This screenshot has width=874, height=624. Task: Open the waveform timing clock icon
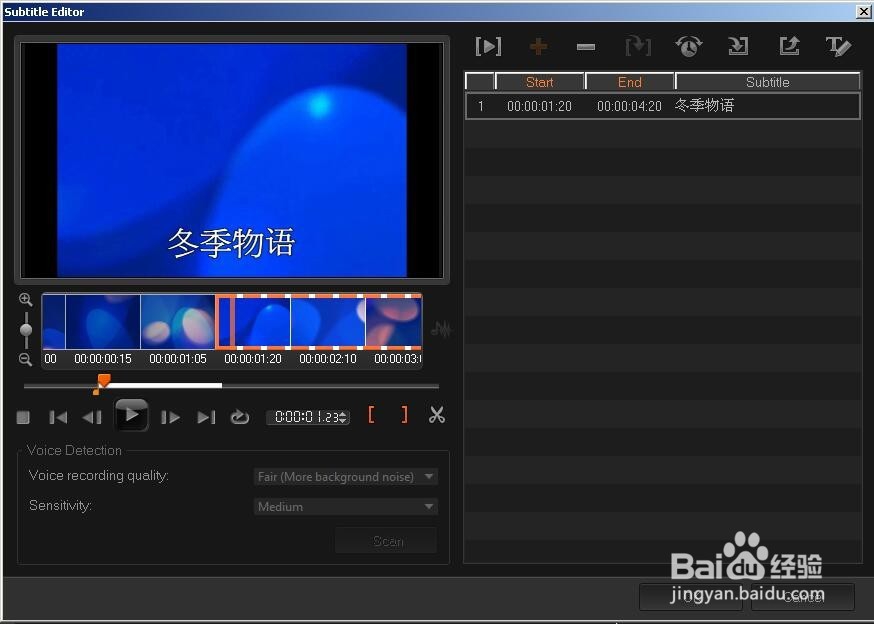[x=687, y=46]
